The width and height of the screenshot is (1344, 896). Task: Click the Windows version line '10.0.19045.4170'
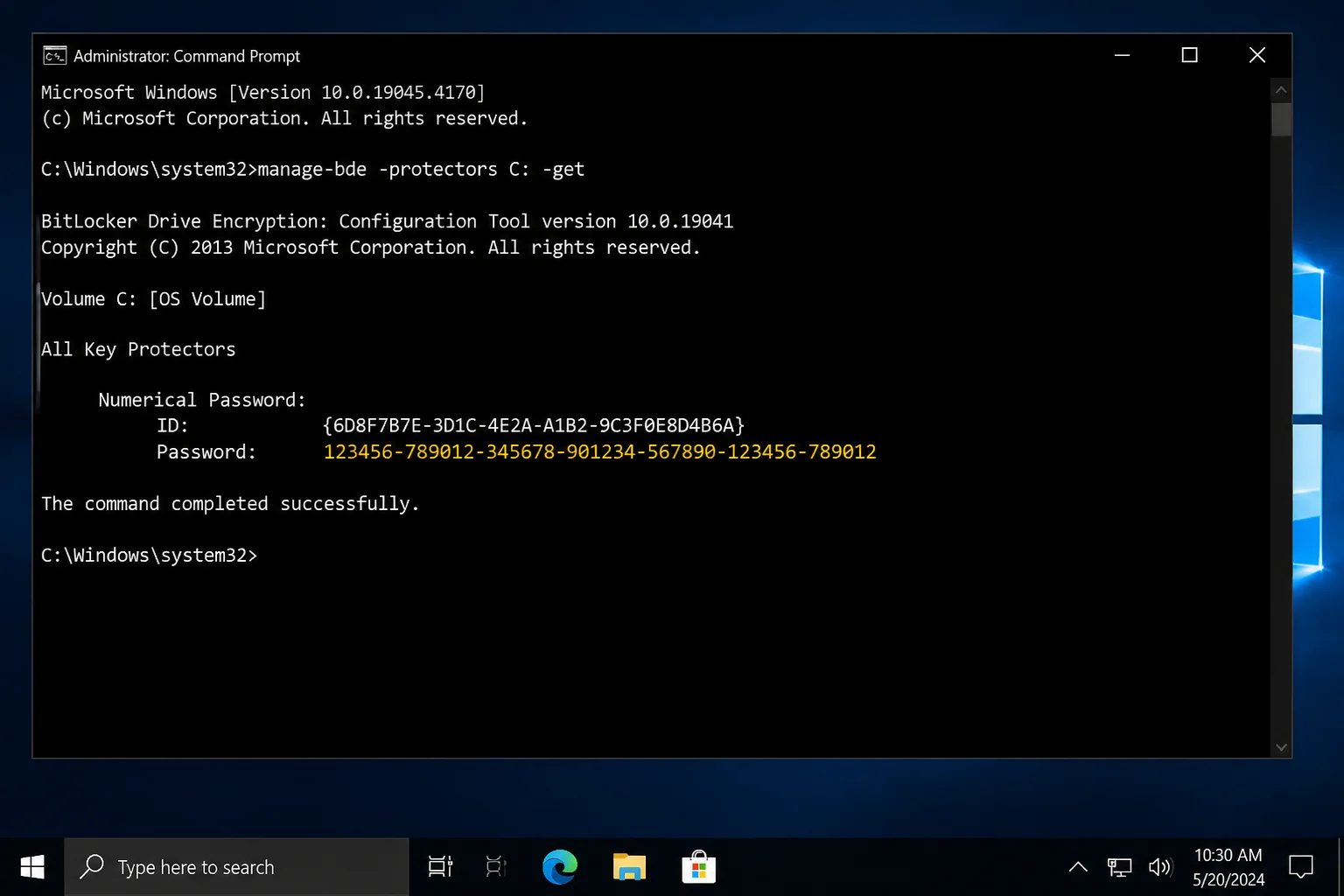(x=262, y=93)
